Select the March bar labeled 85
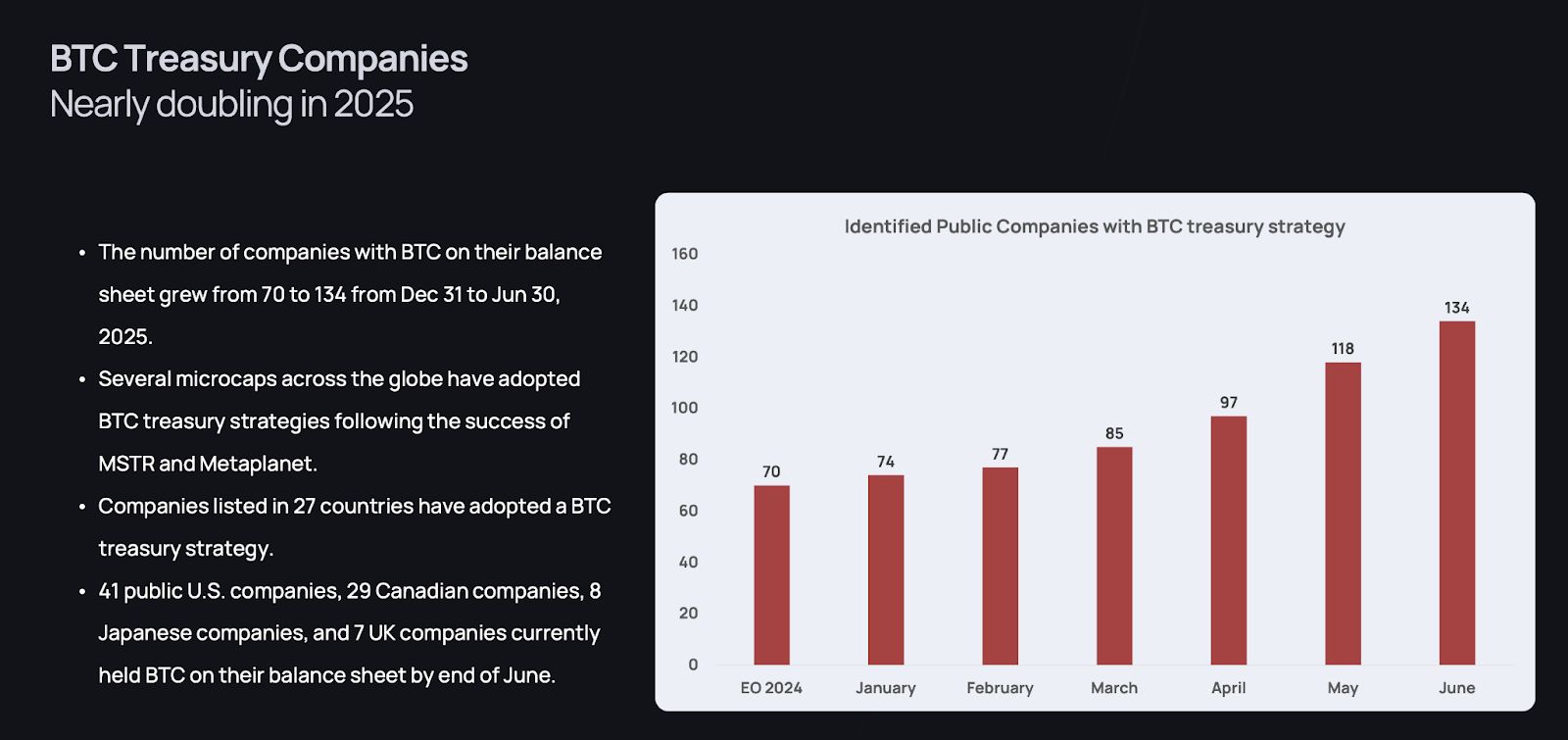The width and height of the screenshot is (1568, 740). click(x=1114, y=556)
